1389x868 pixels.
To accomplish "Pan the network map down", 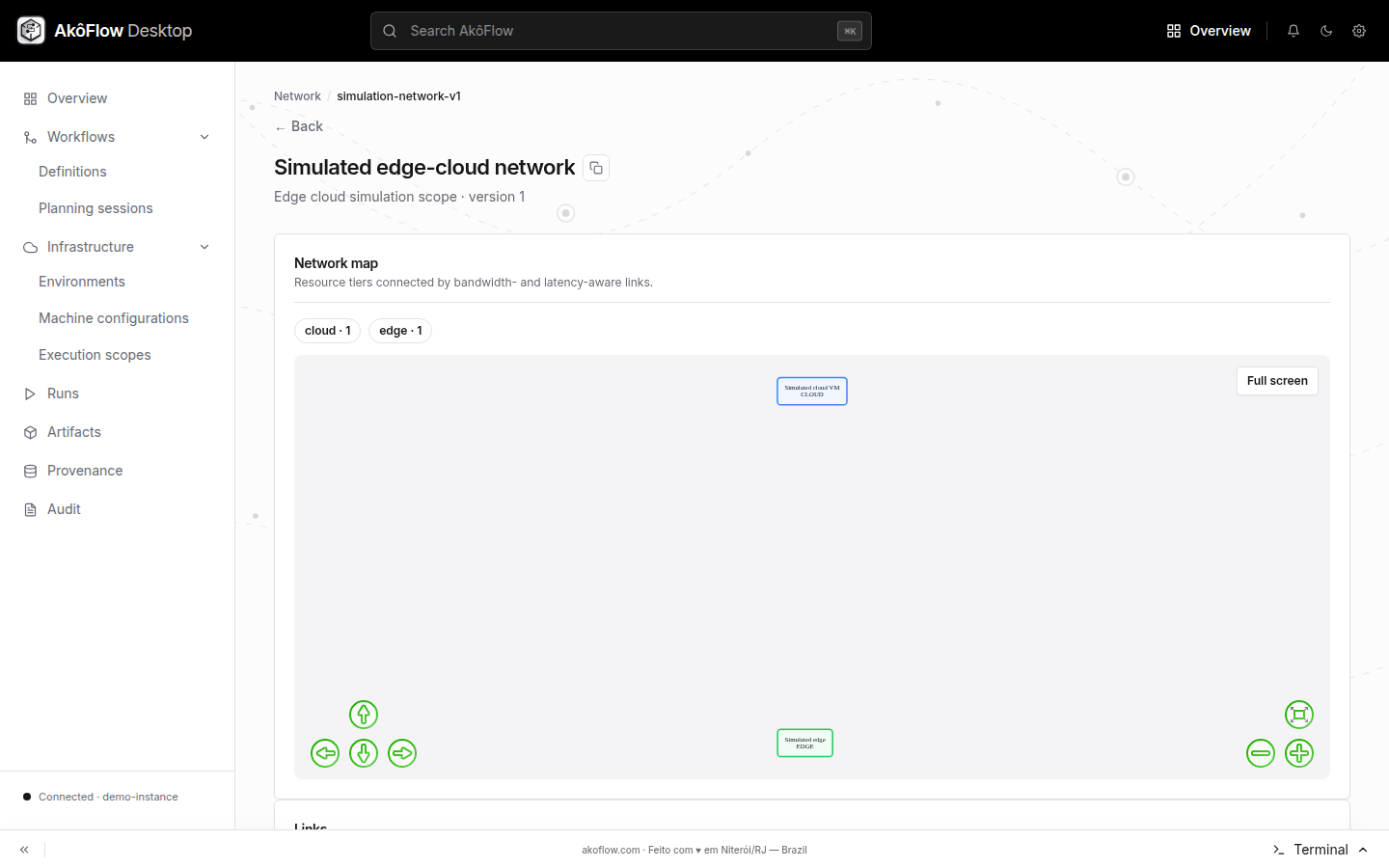I will pos(364,753).
